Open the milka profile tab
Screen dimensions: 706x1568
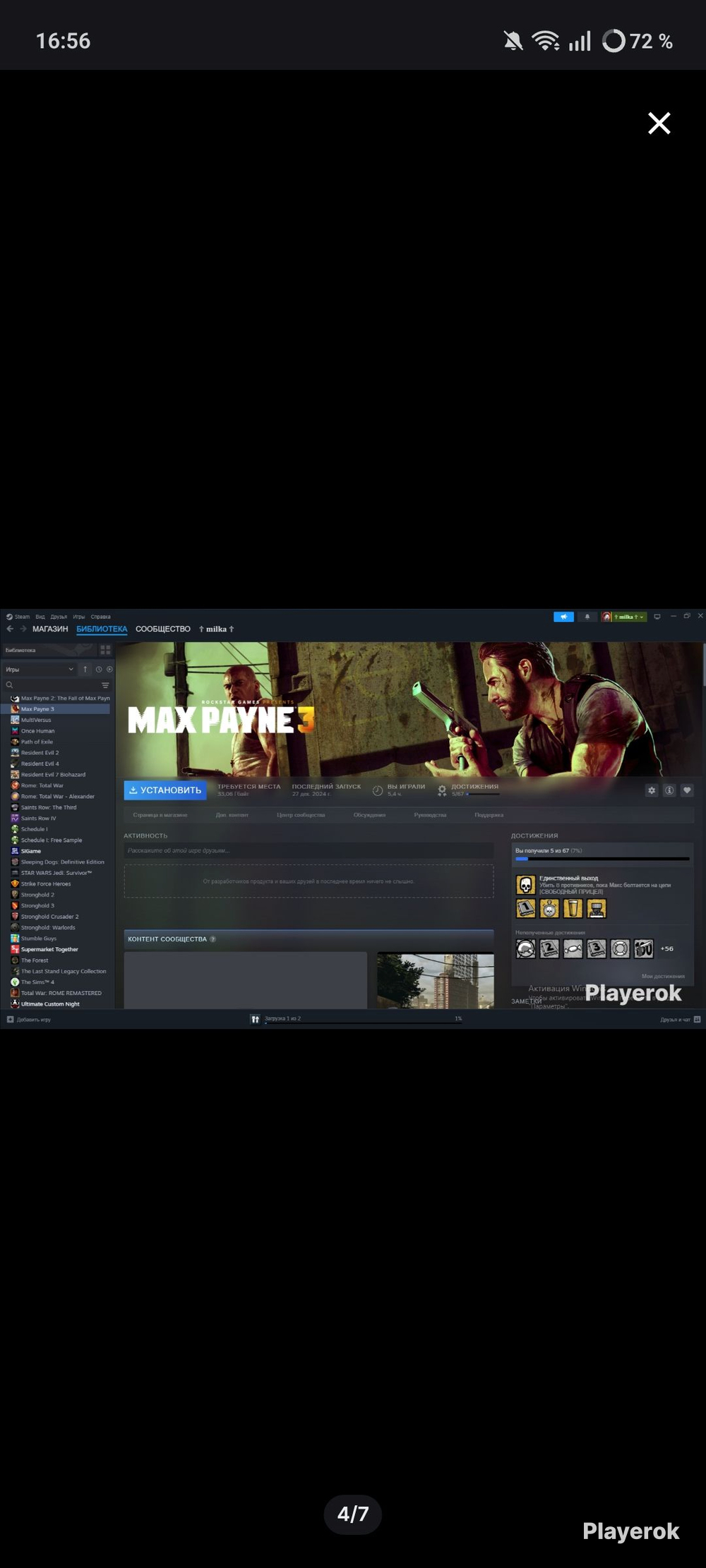pyautogui.click(x=216, y=629)
